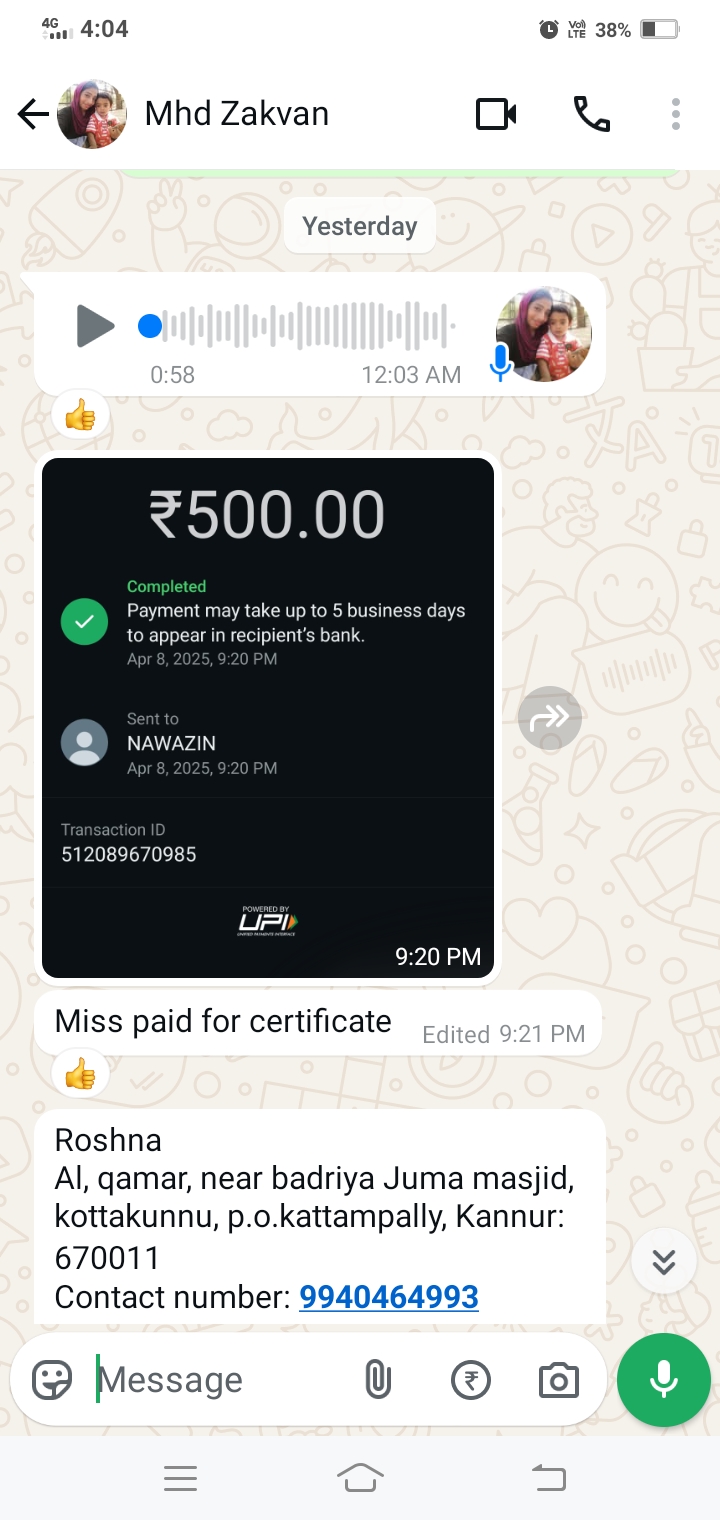Seek using the voice message blue dot
Screen dimensions: 720x1520
pyautogui.click(x=150, y=326)
